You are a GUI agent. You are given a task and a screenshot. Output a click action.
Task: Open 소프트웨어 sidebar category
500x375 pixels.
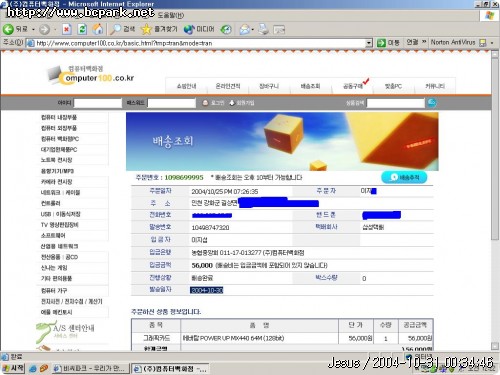(x=53, y=236)
